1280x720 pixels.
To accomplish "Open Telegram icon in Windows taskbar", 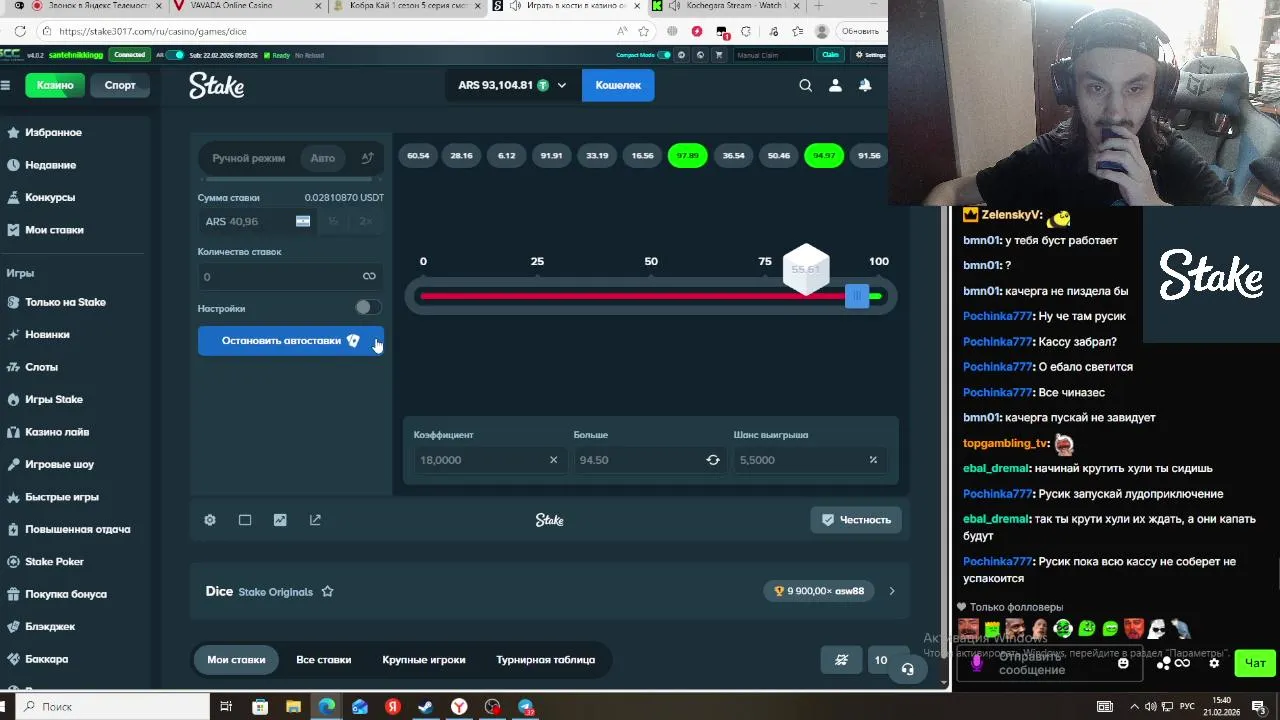I will coord(525,706).
